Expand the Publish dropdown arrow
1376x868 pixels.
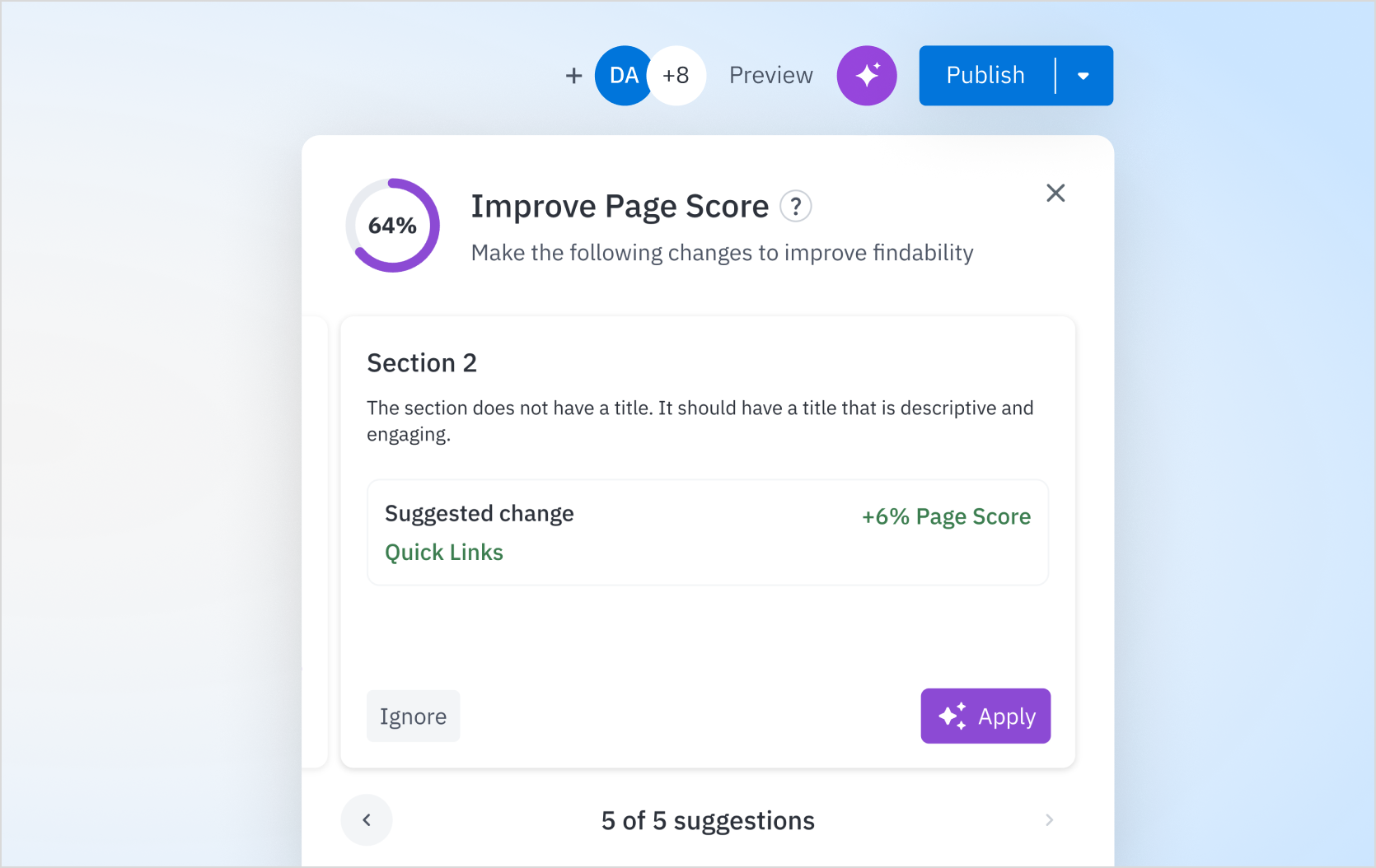pyautogui.click(x=1083, y=76)
